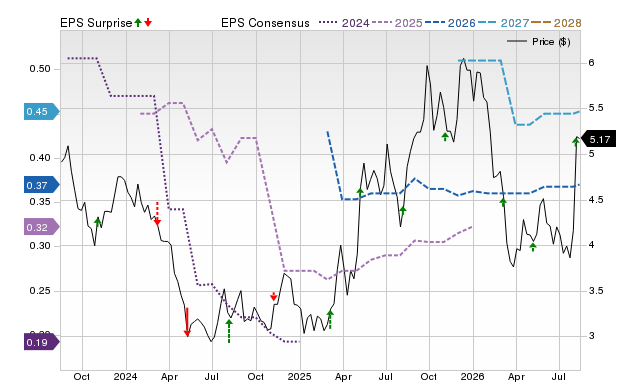Screen dimensions: 640x382
Task: Toggle the 2027 consensus legend entry
Action: 503,23
